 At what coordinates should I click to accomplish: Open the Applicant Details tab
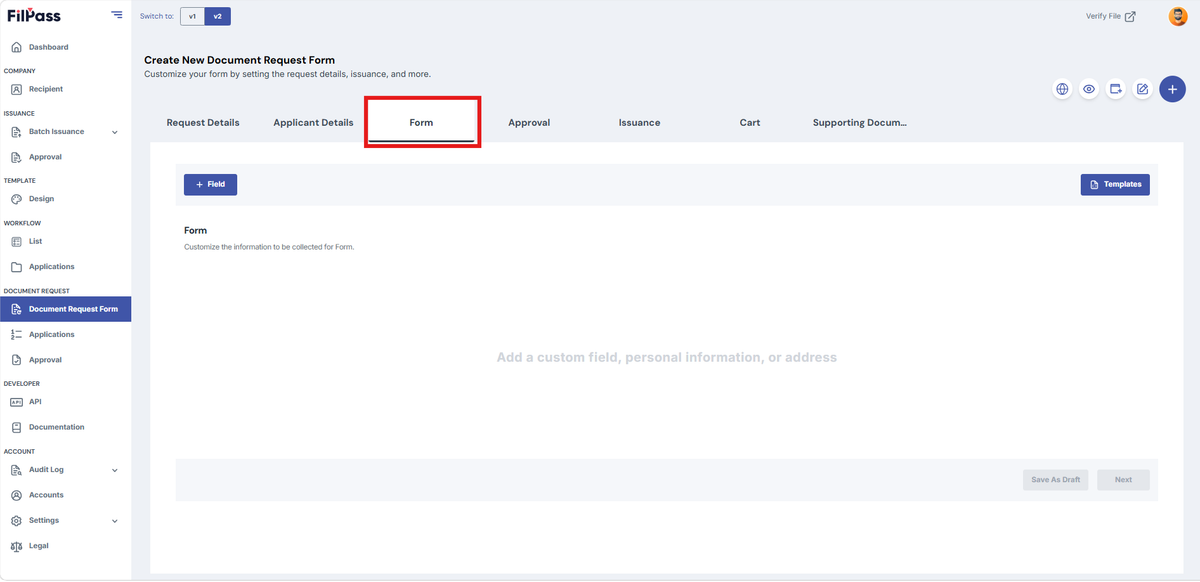click(313, 123)
